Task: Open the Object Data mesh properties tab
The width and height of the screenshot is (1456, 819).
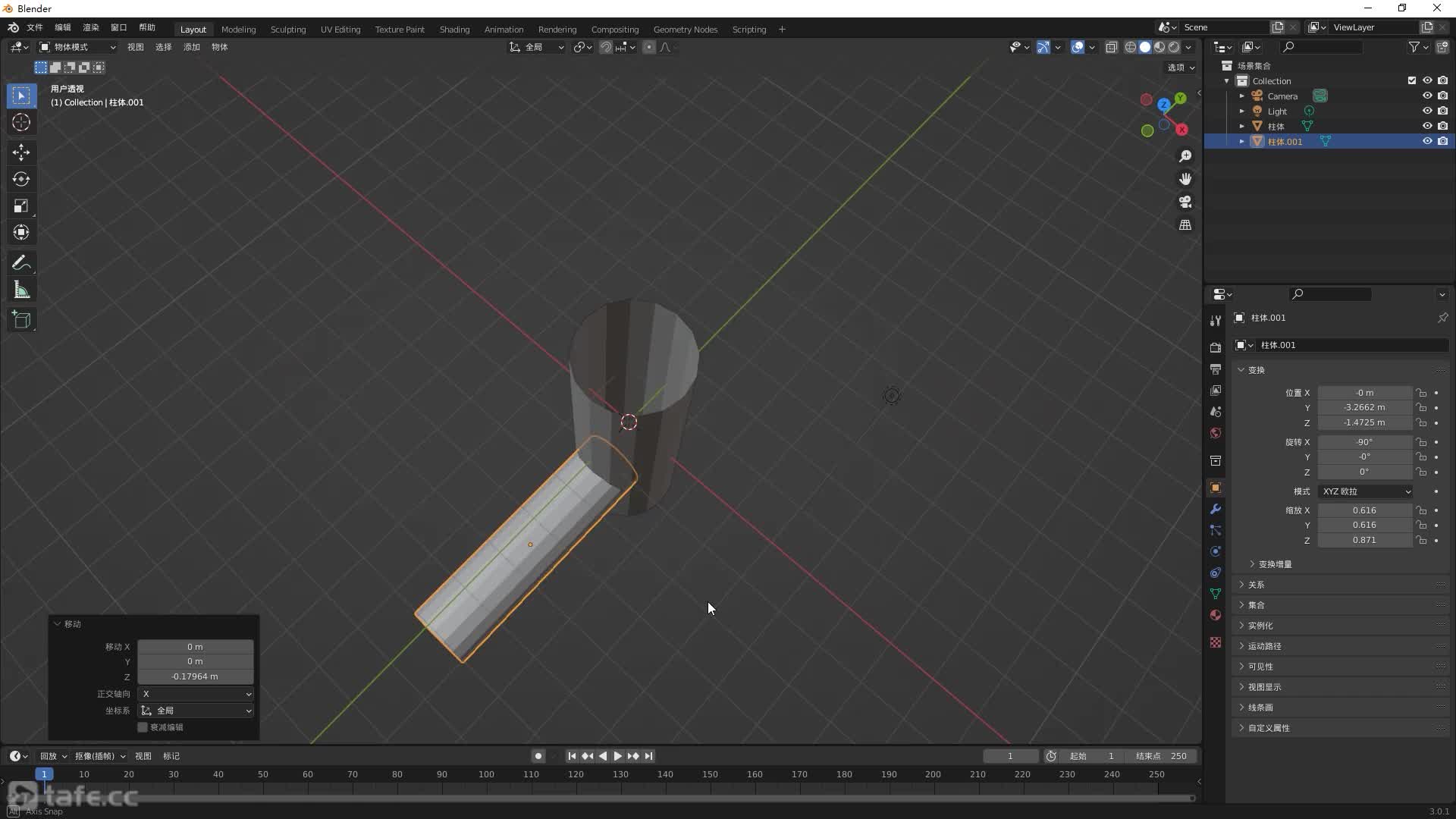Action: pos(1216,594)
